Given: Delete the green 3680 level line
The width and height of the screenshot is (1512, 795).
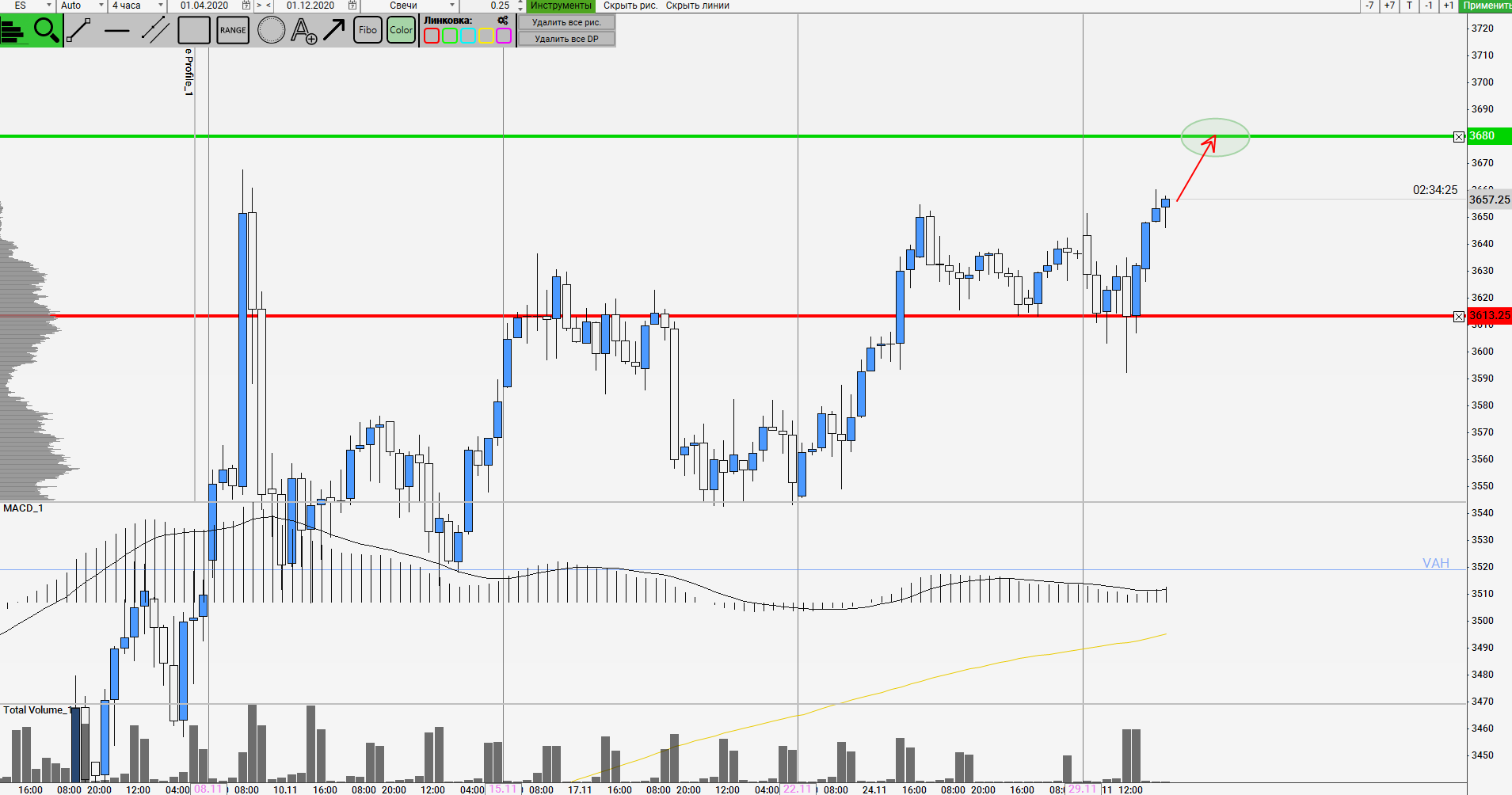Looking at the screenshot, I should (1459, 137).
